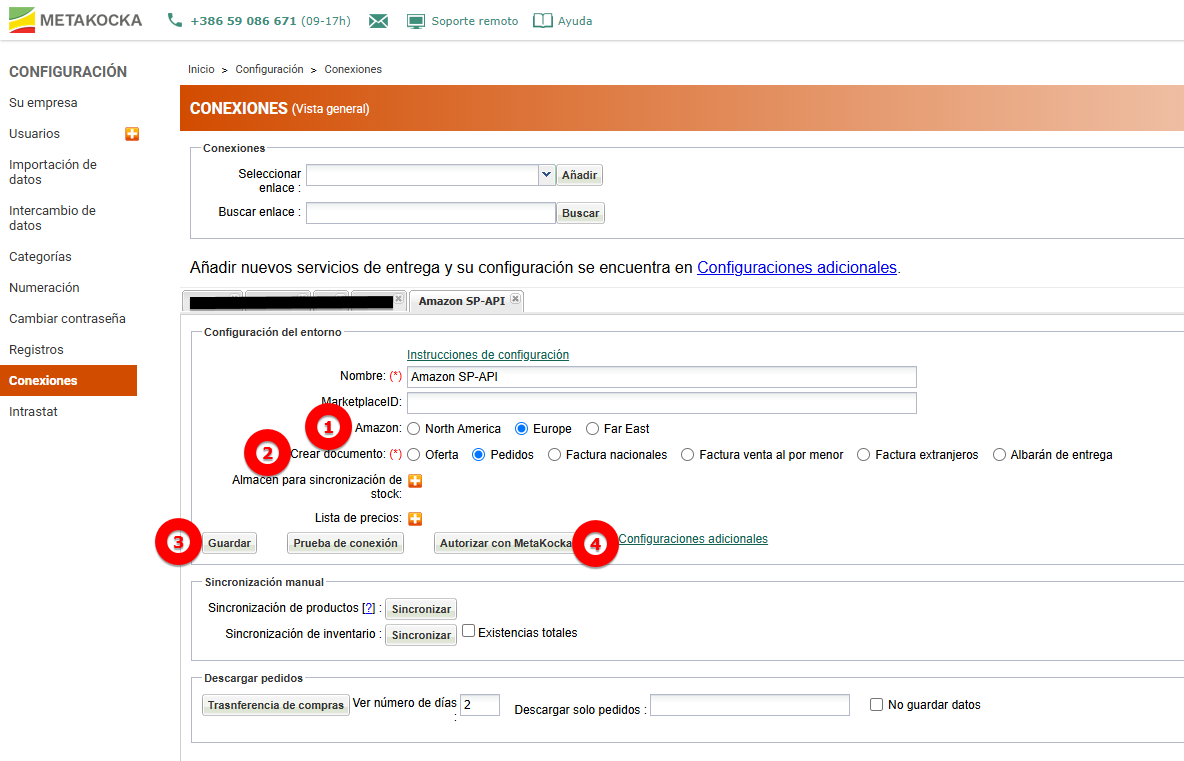Click Sincronizar for Sincronización de productos
This screenshot has width=1184, height=761.
pyautogui.click(x=421, y=608)
